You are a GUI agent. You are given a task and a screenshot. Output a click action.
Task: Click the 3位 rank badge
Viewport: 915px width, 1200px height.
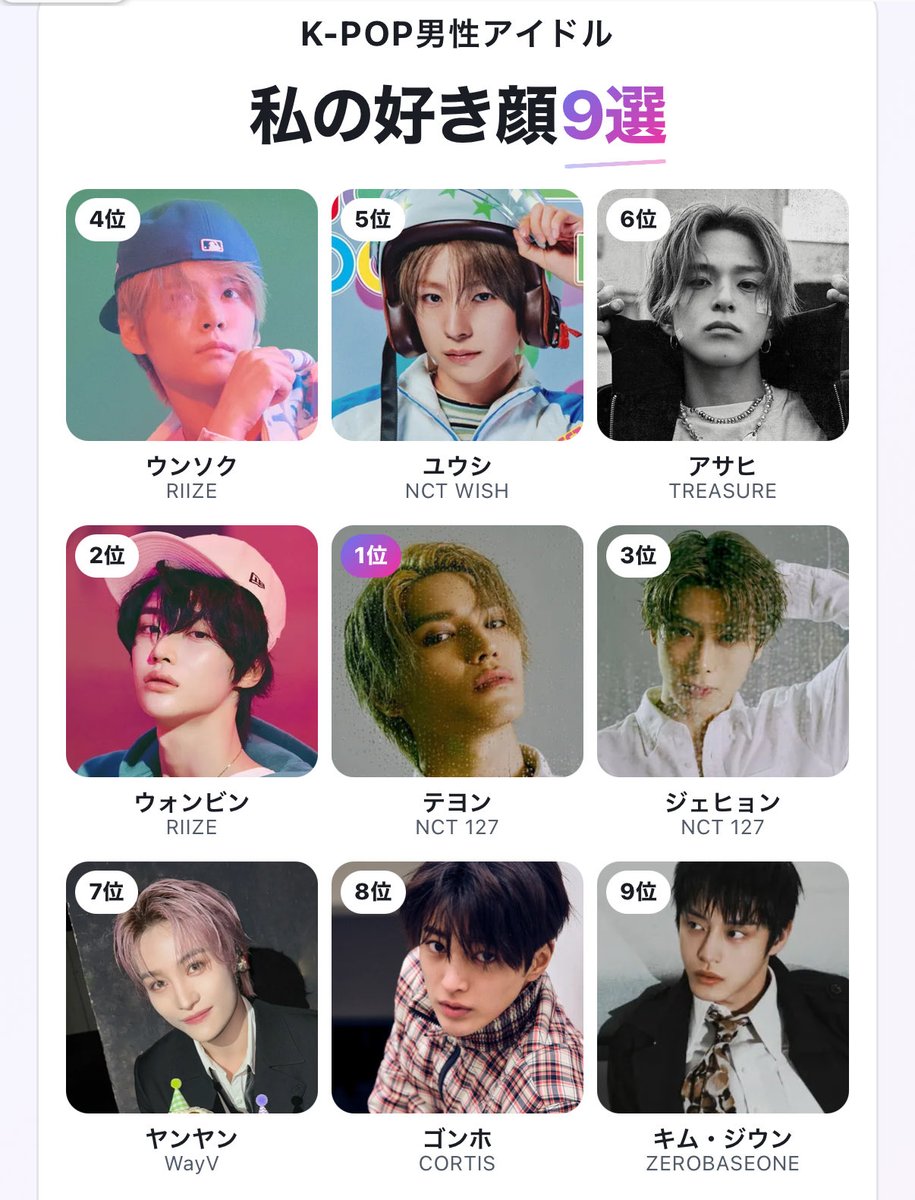pos(637,555)
